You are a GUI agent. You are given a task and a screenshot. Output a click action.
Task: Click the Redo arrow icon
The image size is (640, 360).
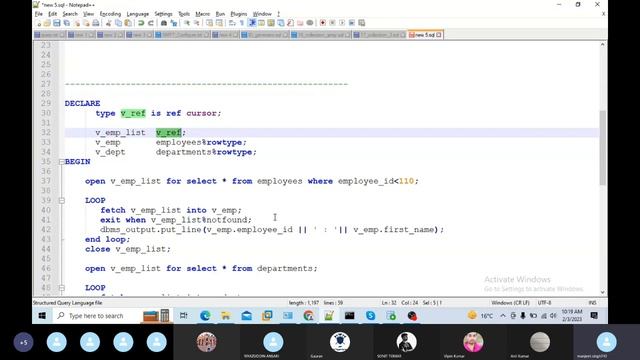151,23
